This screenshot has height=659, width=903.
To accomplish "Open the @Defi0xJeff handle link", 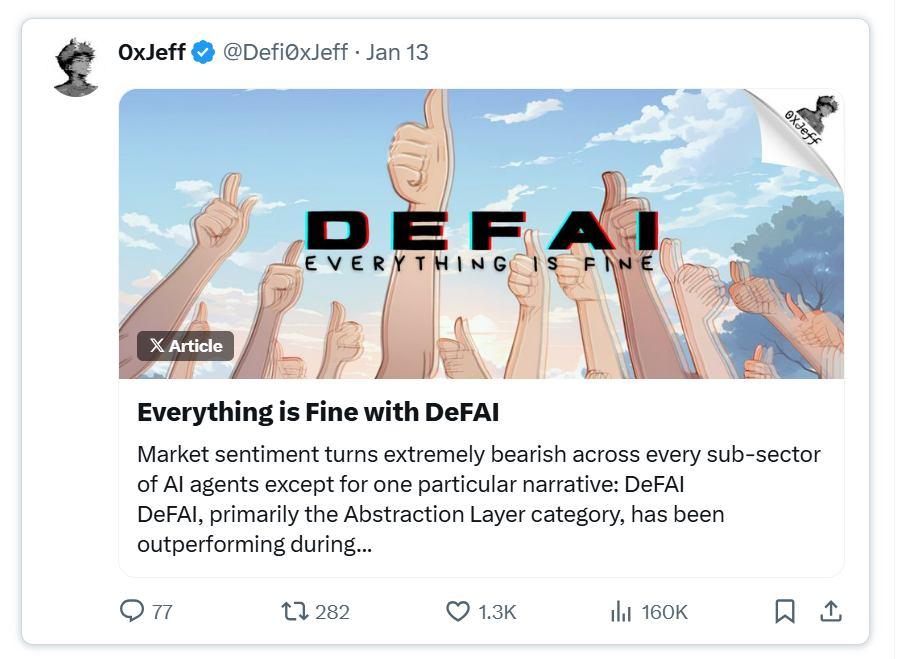I will pos(285,52).
